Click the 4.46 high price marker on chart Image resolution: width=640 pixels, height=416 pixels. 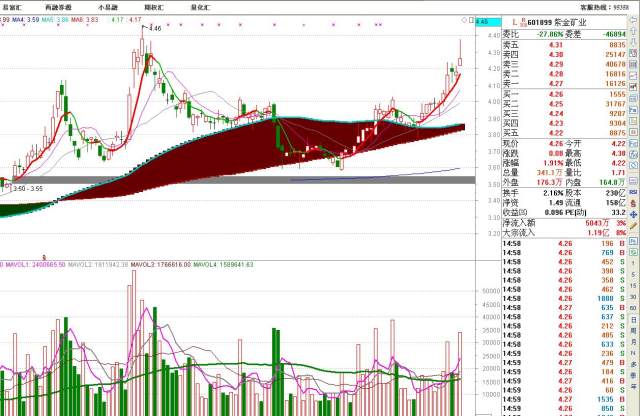pos(155,28)
